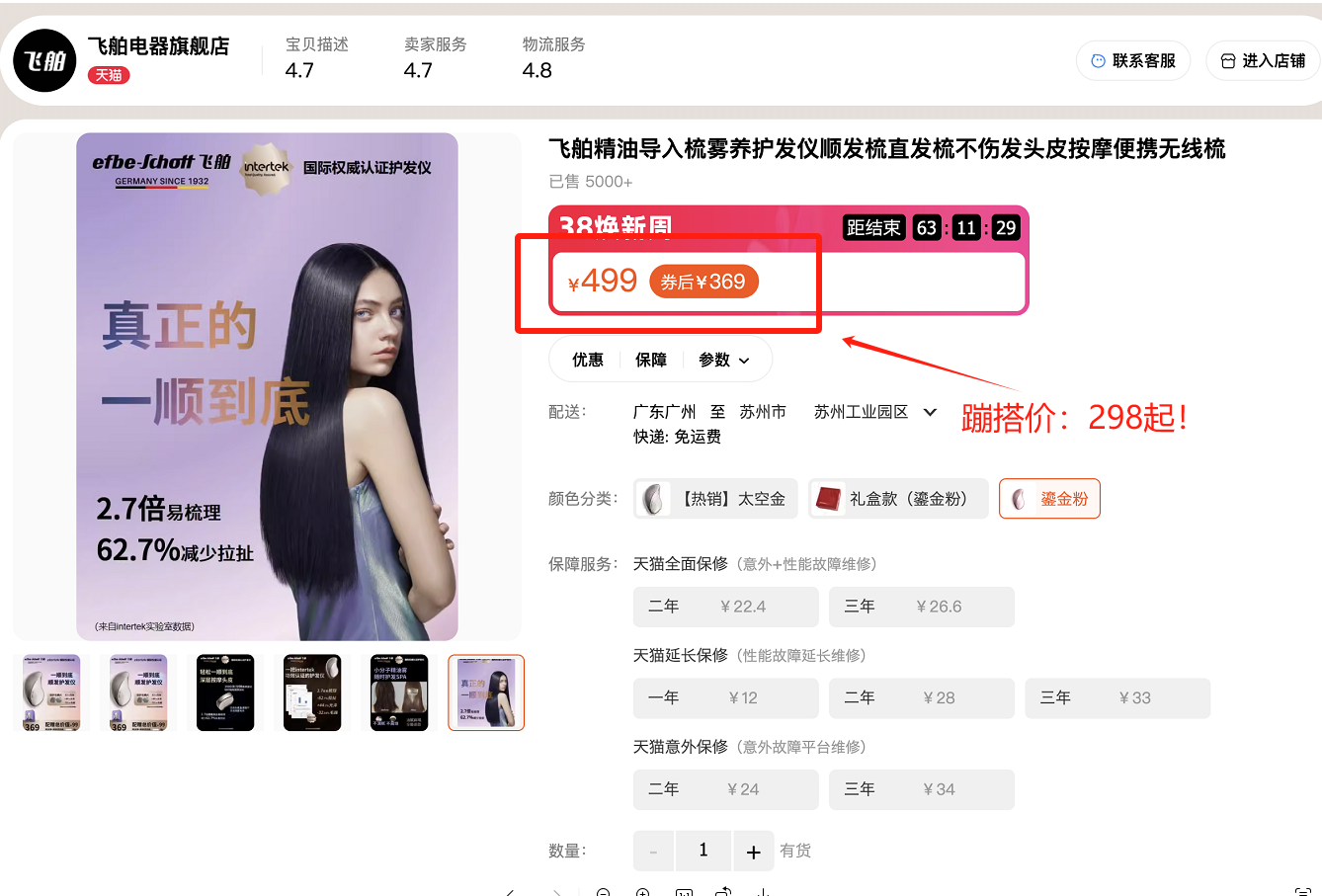The height and width of the screenshot is (896, 1322).
Task: Select 天猫全面保修 三年 ¥26.6 option
Action: coord(921,607)
